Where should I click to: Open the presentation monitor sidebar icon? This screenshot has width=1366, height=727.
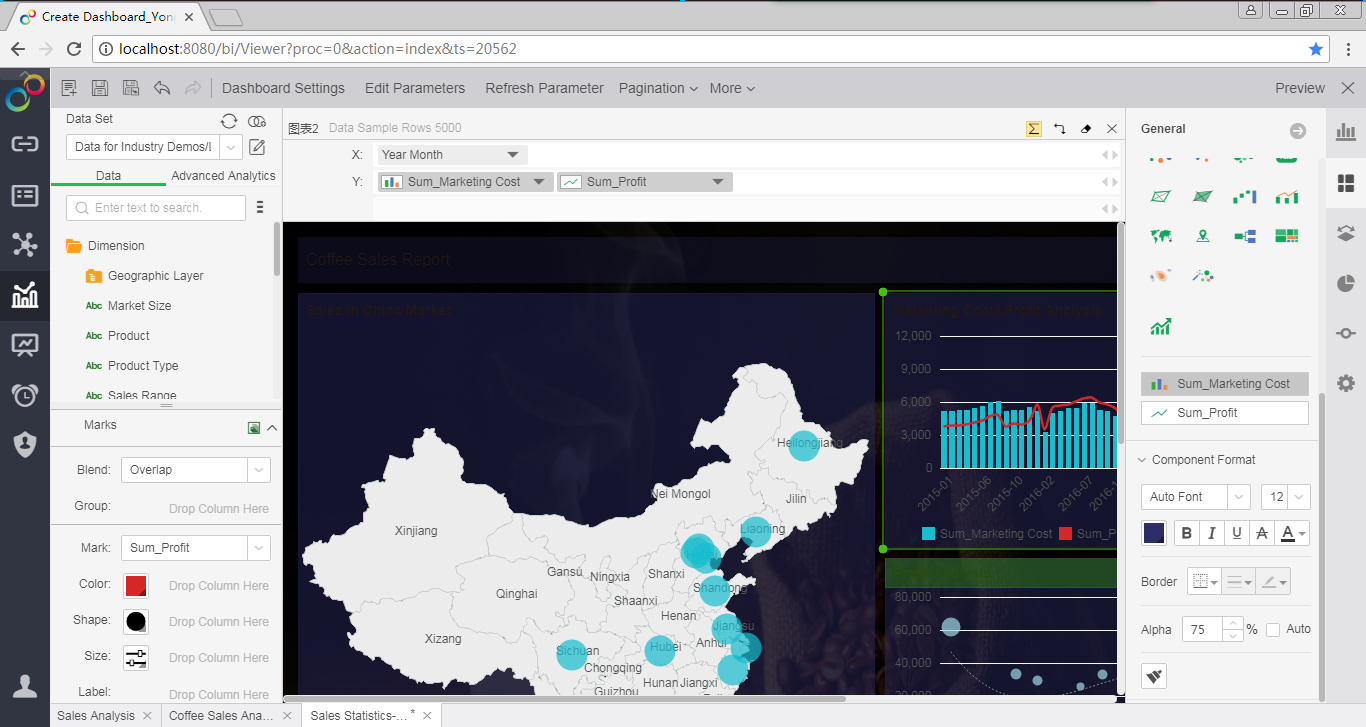click(25, 346)
